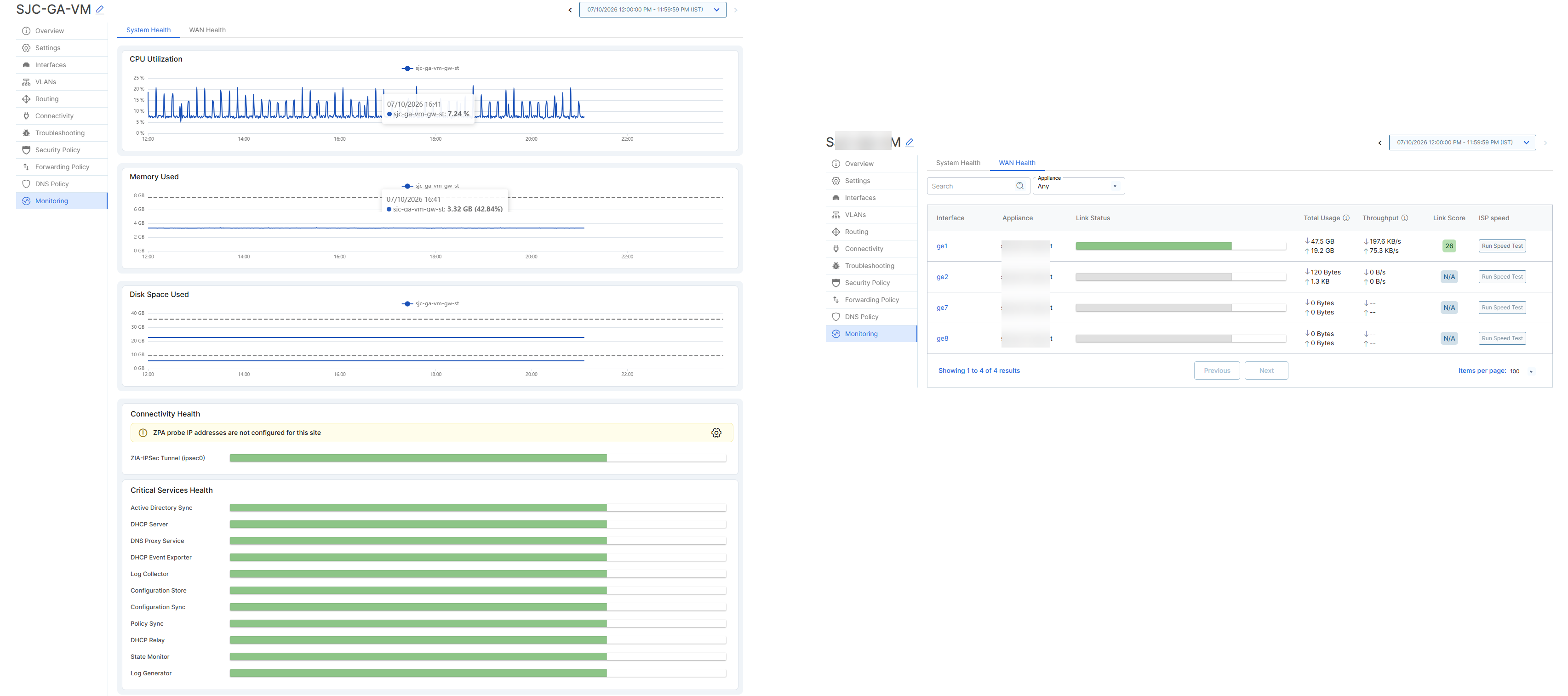The image size is (1568, 696).
Task: Expand the Appliance Any dropdown
Action: 1079,186
